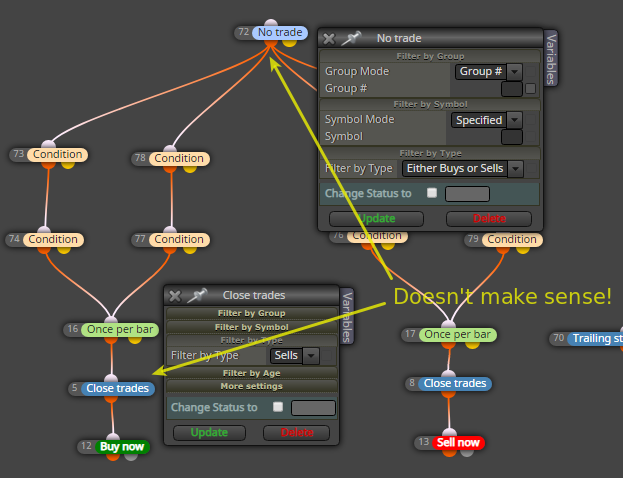Click the Group # input field
This screenshot has height=478, width=623.
[x=512, y=89]
